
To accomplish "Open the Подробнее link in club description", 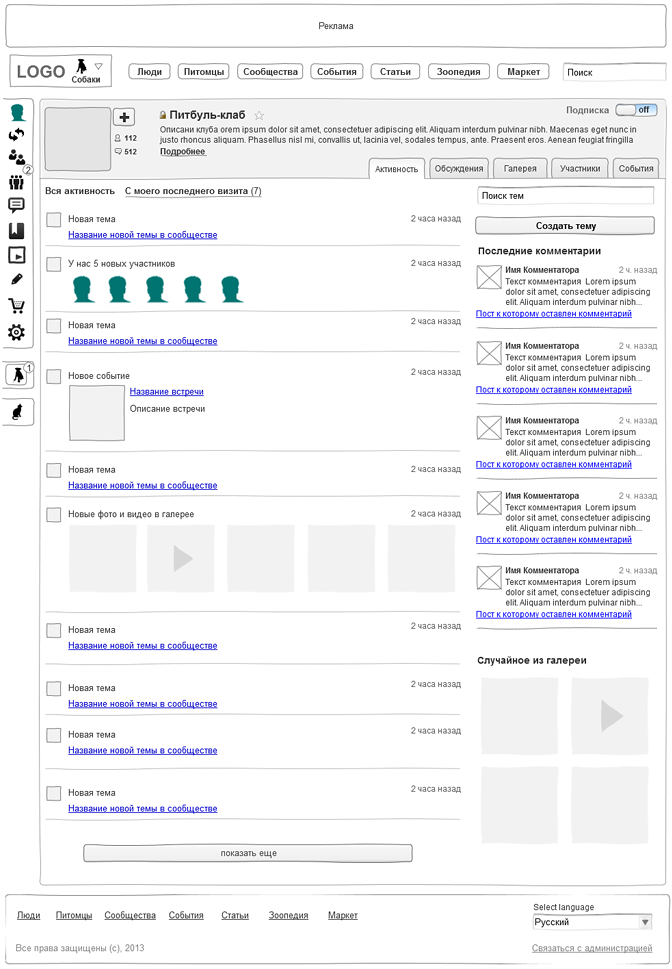I will 182,151.
